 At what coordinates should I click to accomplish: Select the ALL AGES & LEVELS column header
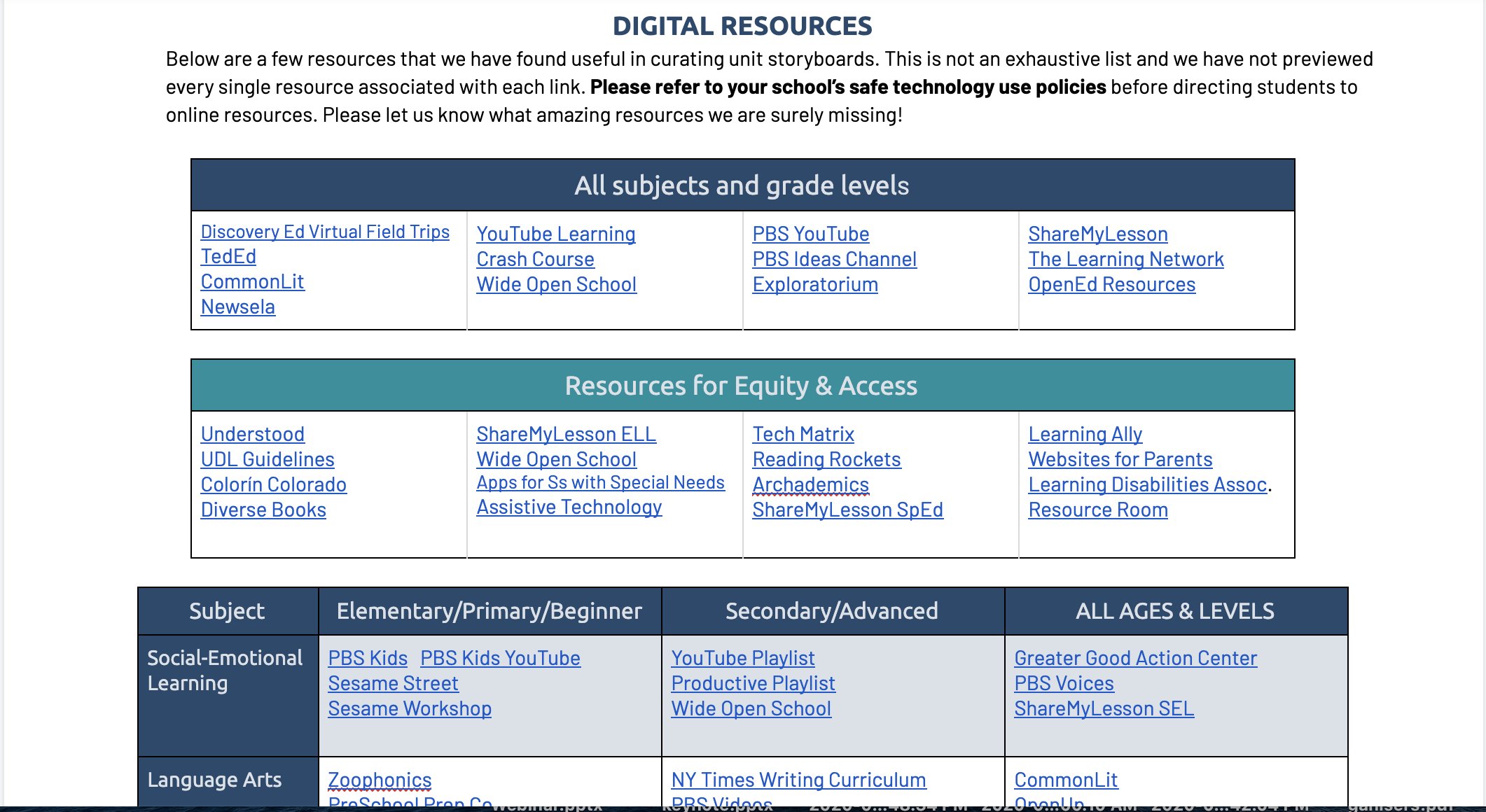coord(1175,611)
